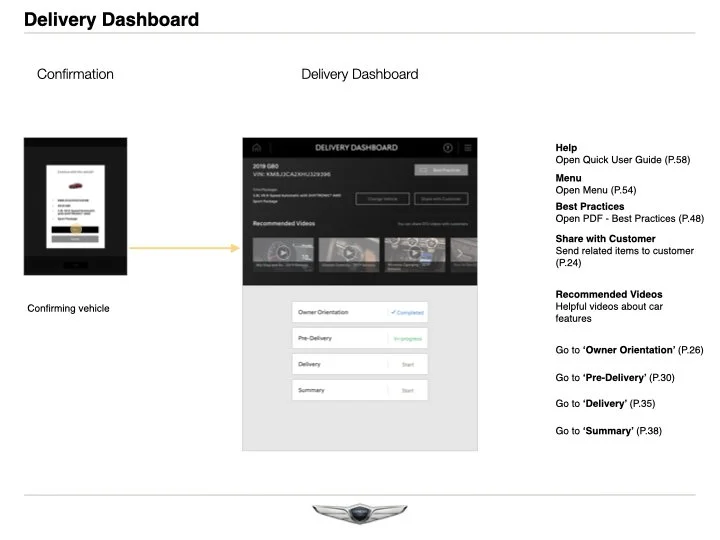
Task: Click "Go to 'Pre-Delivery' (P.30)" text
Action: coord(615,378)
